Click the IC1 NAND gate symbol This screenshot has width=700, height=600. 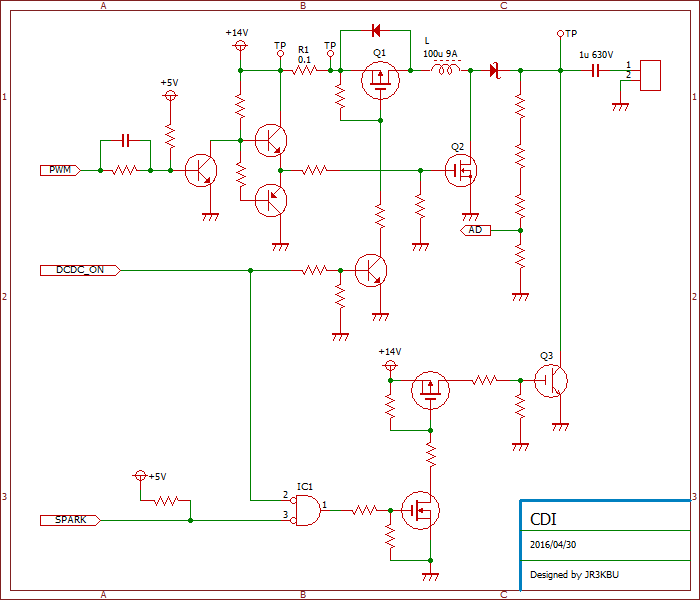(x=306, y=511)
